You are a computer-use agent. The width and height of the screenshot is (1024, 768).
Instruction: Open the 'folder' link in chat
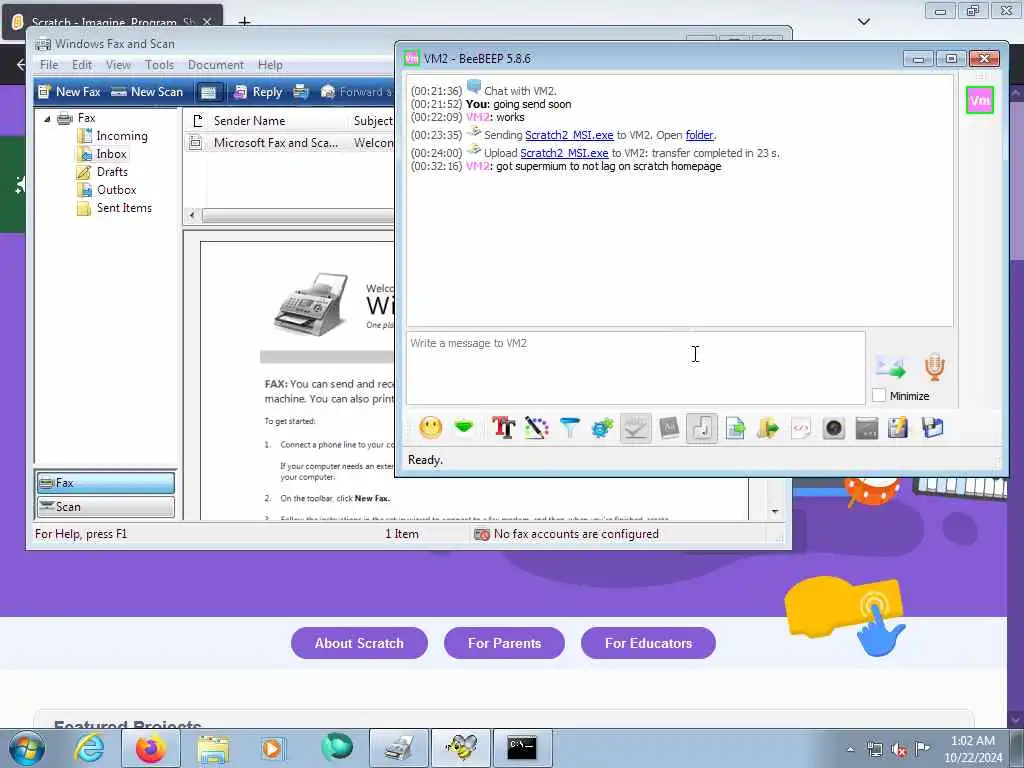point(699,135)
